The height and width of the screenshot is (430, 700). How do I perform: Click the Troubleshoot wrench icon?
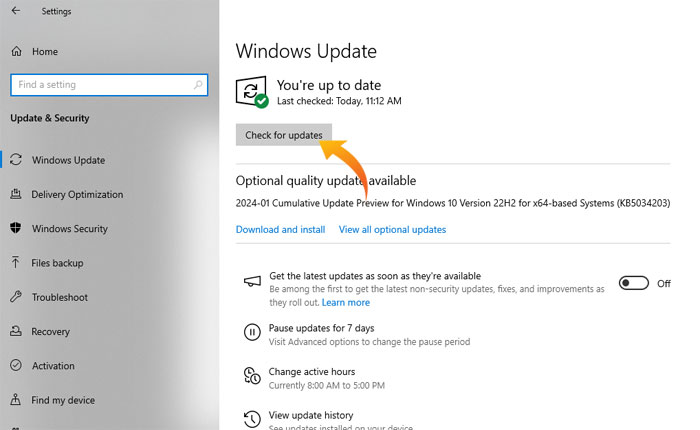tap(16, 297)
